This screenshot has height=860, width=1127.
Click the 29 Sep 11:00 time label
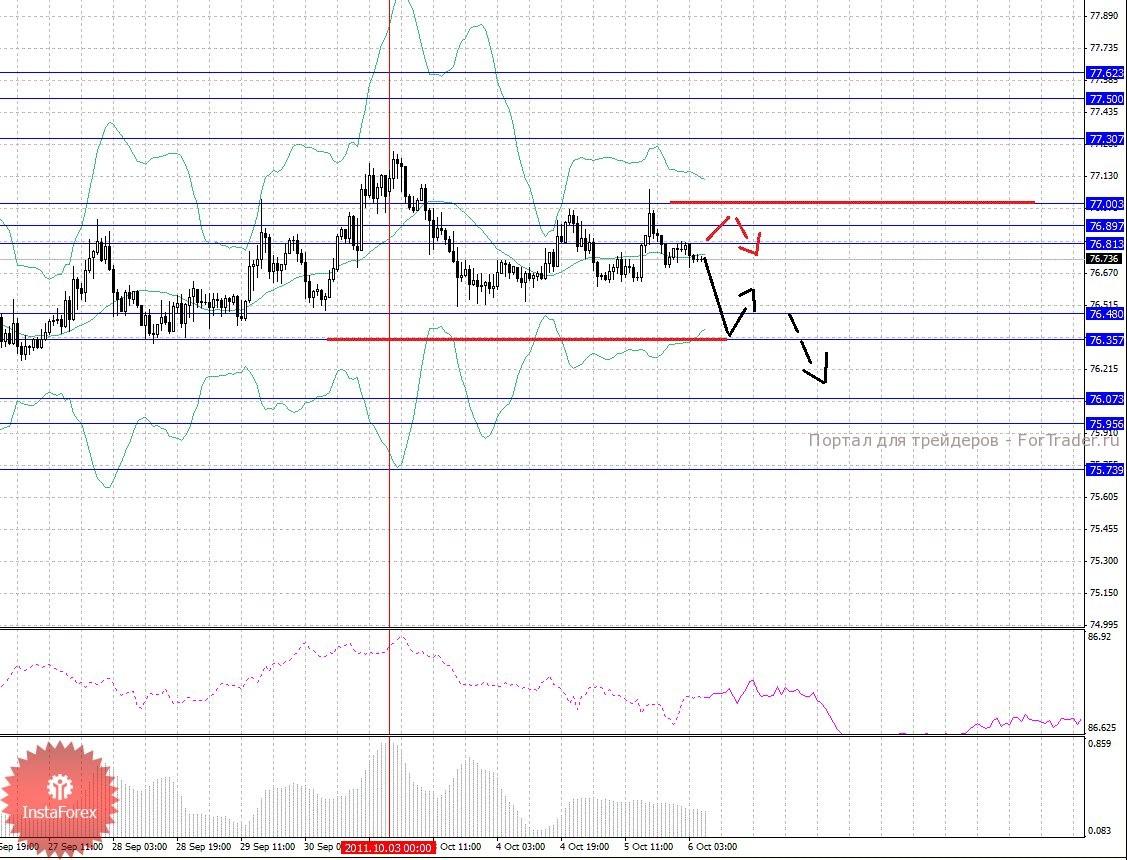click(x=267, y=847)
